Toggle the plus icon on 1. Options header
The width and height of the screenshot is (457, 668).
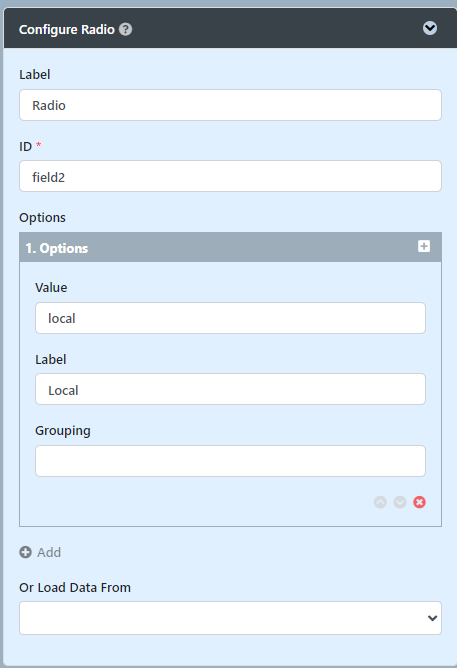point(424,246)
